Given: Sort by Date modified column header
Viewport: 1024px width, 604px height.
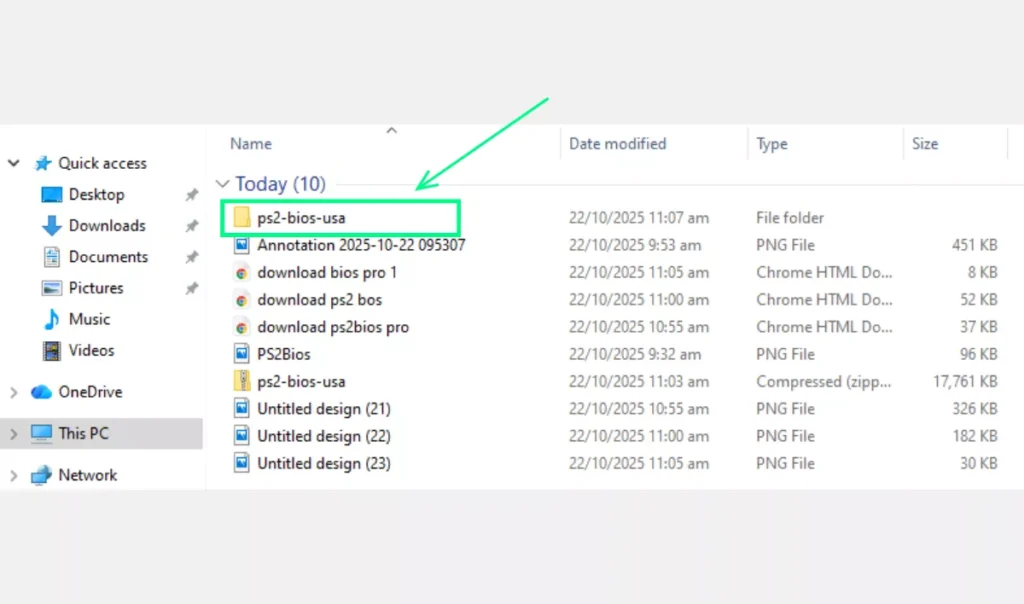Looking at the screenshot, I should coord(617,144).
